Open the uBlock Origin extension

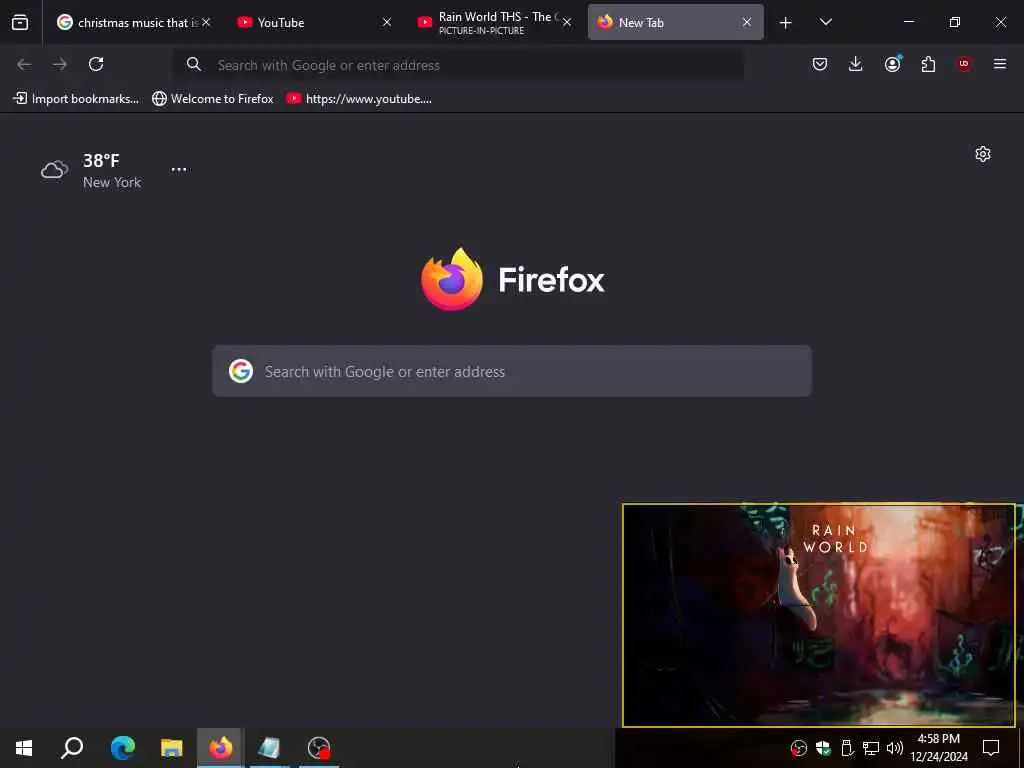964,64
